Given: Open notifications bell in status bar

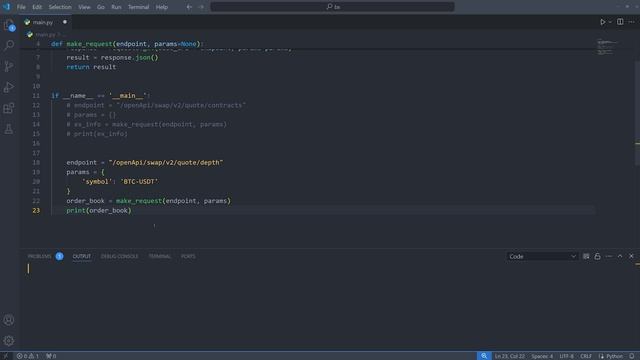Looking at the screenshot, I should coord(631,356).
